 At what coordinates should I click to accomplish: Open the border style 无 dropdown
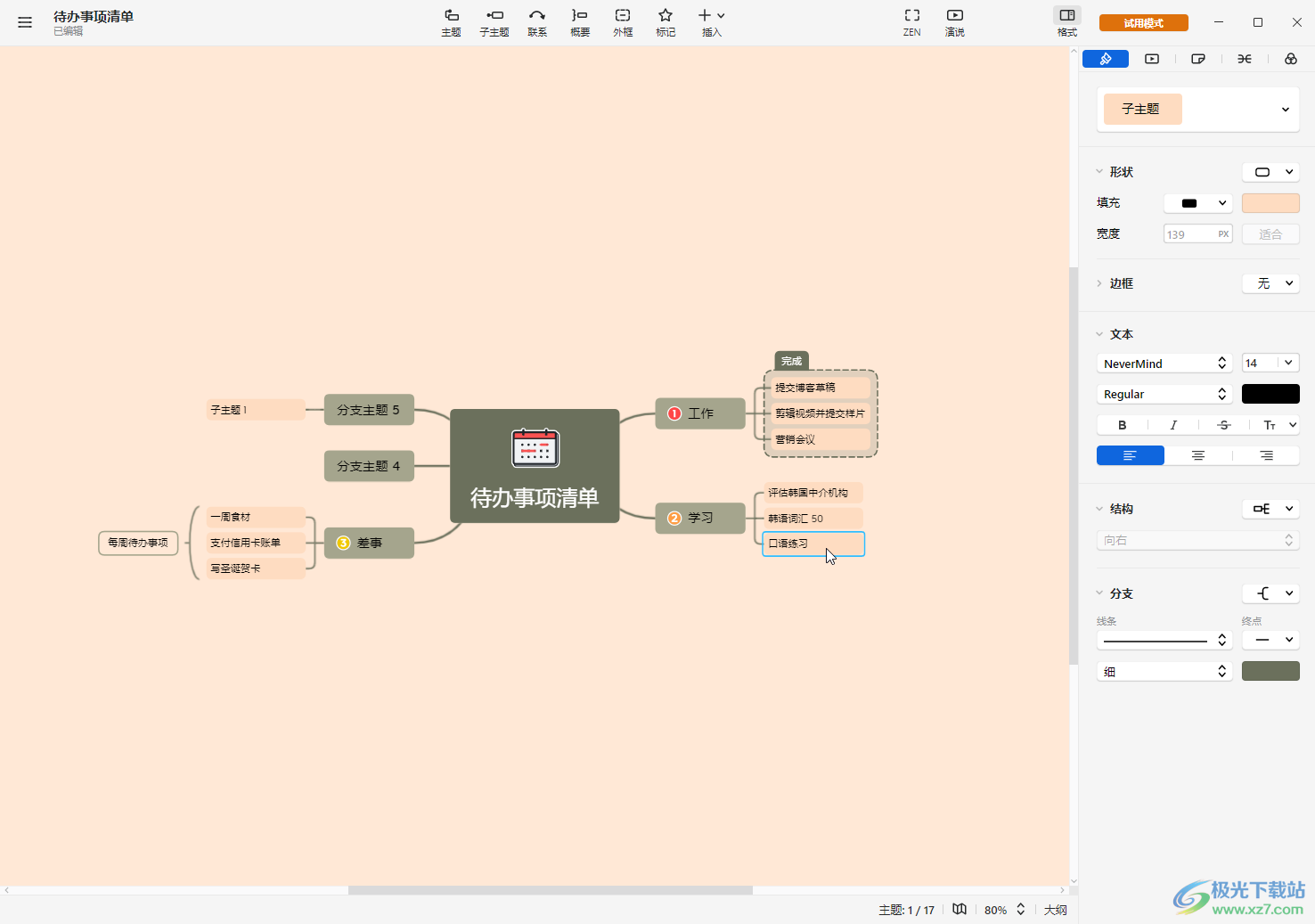tap(1270, 283)
